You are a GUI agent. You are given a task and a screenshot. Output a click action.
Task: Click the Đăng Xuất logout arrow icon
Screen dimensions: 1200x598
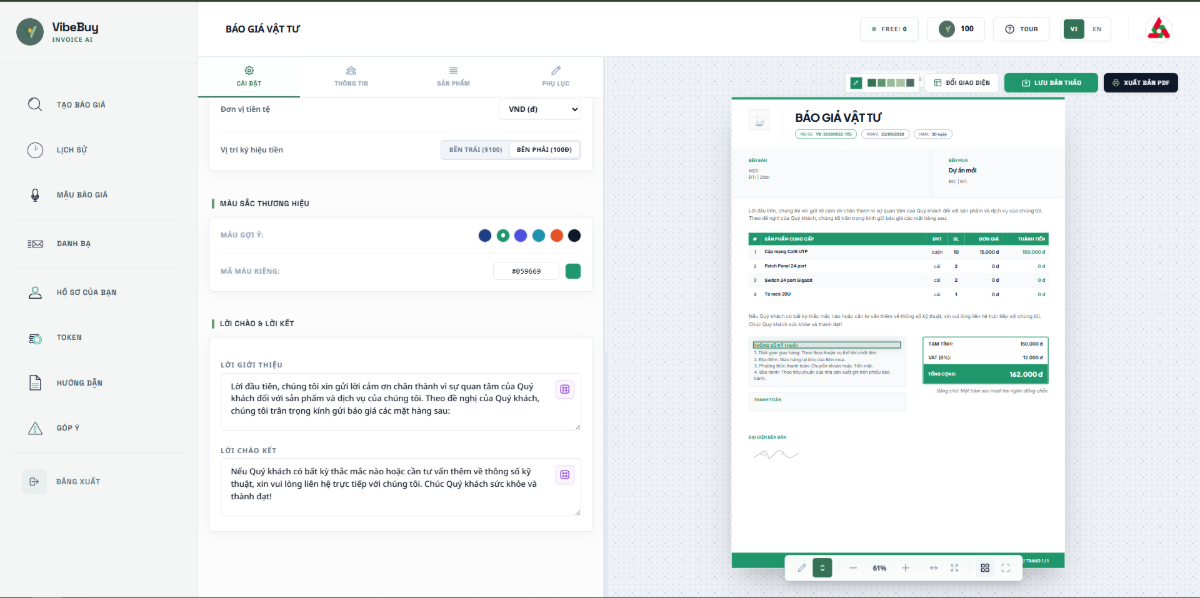click(35, 482)
